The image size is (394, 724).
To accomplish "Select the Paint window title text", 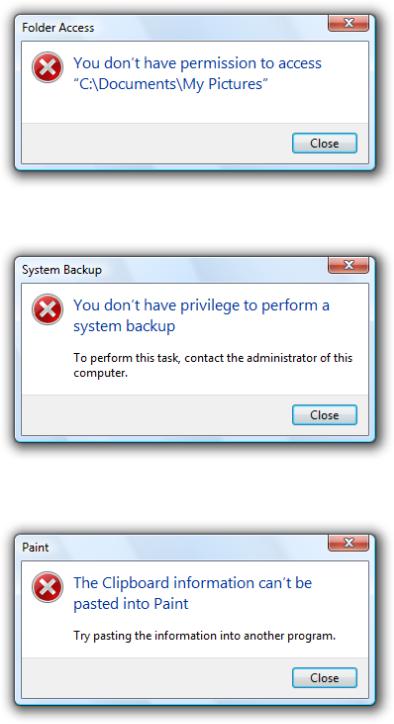I will pos(36,548).
